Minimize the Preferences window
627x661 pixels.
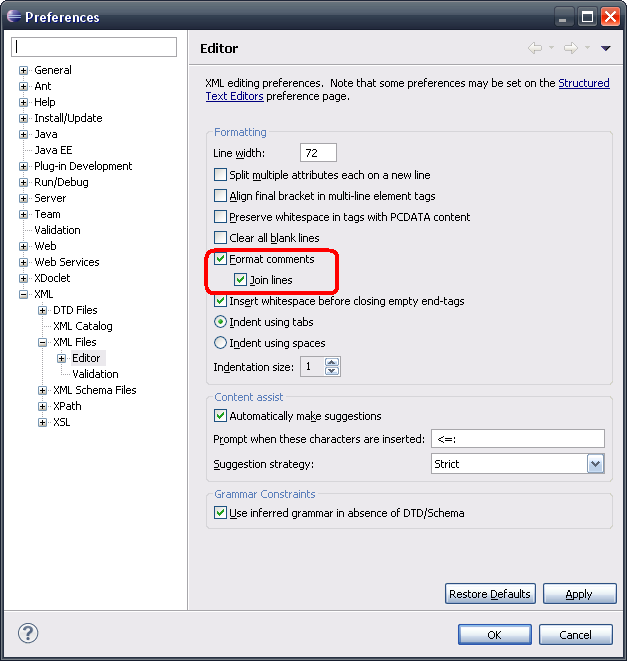(x=563, y=17)
